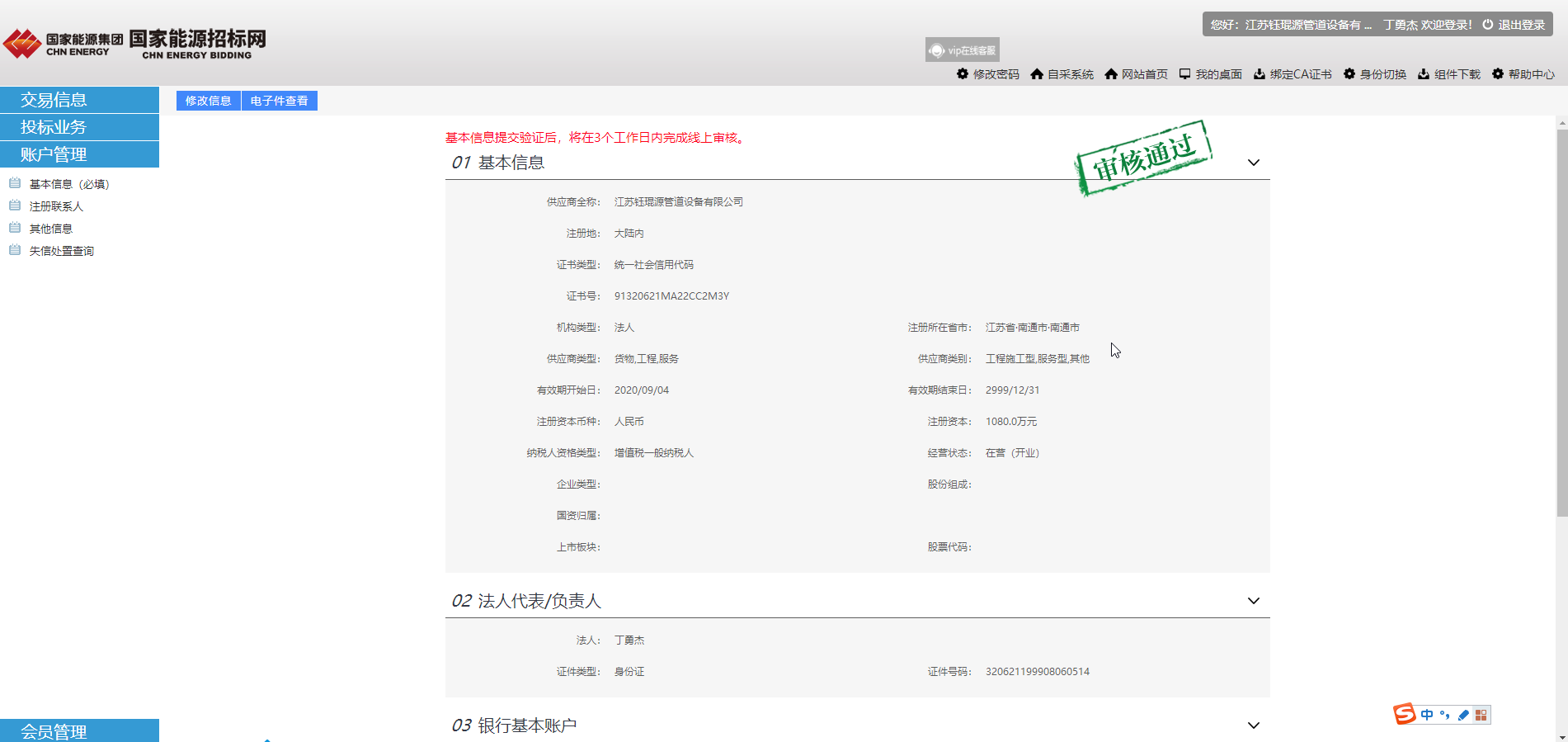Open the 投标业务 sidebar menu
The image size is (1568, 742).
pyautogui.click(x=79, y=127)
